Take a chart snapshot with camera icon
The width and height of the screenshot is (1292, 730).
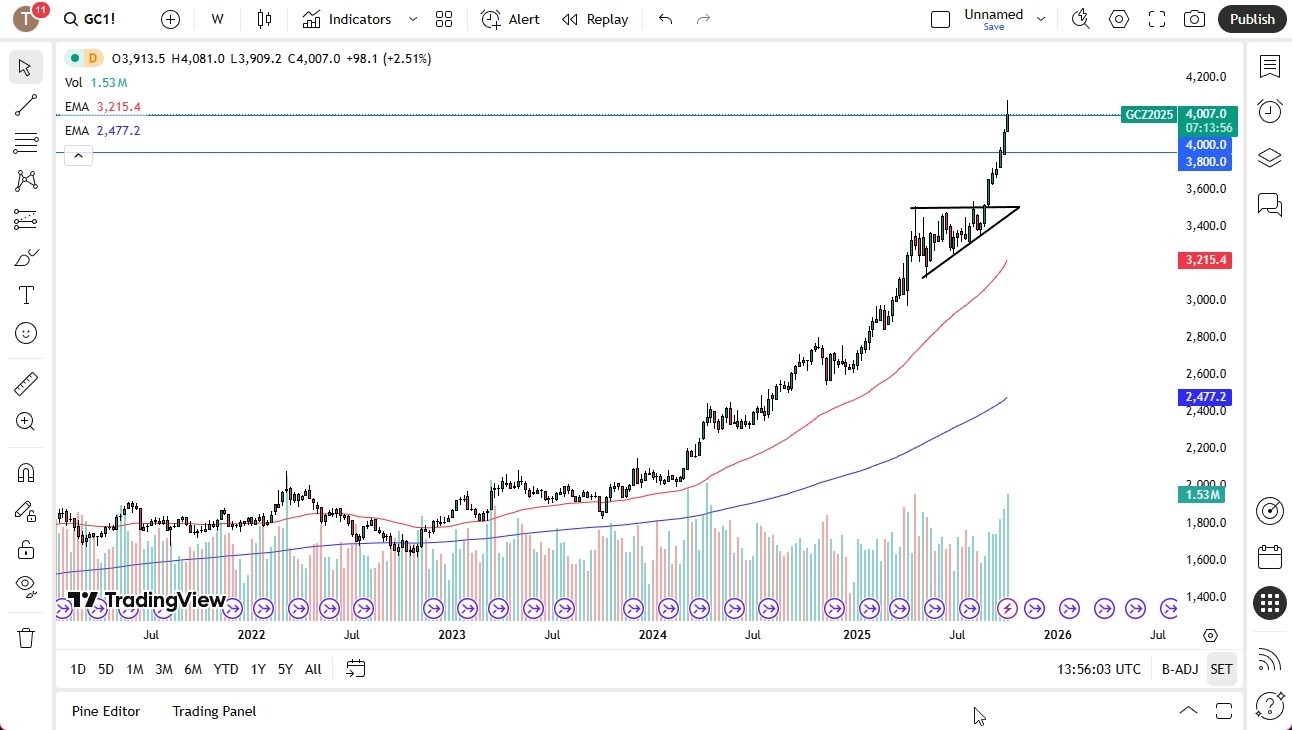[x=1194, y=19]
